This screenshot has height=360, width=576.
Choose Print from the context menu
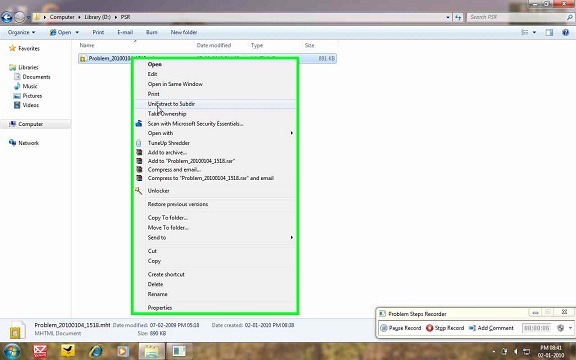pyautogui.click(x=154, y=94)
